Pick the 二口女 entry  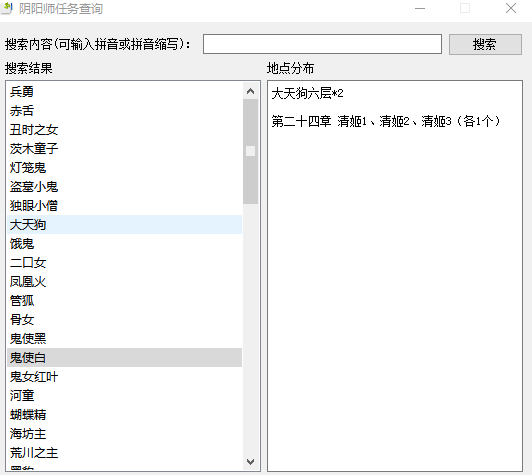click(125, 263)
